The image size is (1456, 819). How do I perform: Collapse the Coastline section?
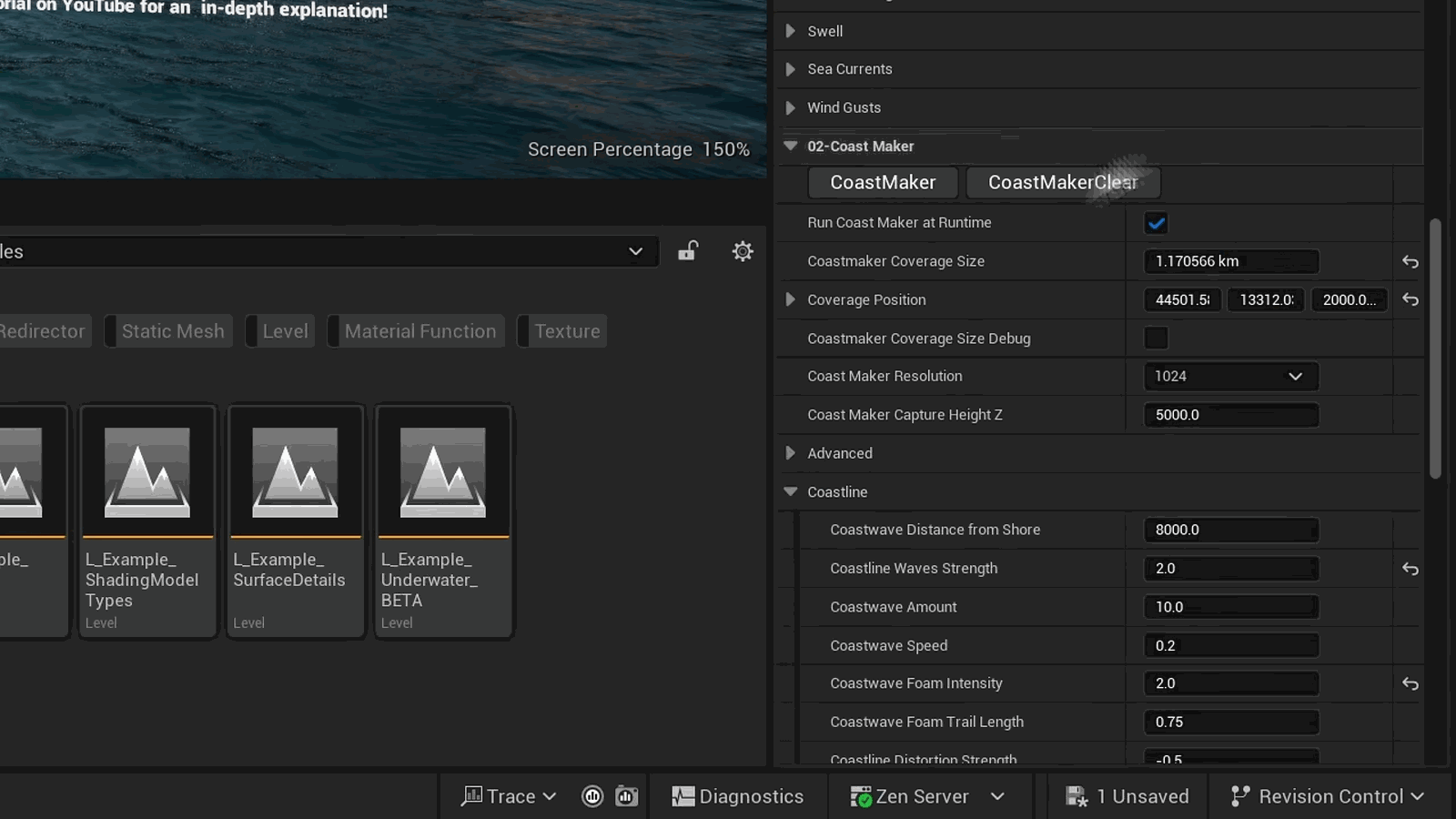[x=790, y=491]
